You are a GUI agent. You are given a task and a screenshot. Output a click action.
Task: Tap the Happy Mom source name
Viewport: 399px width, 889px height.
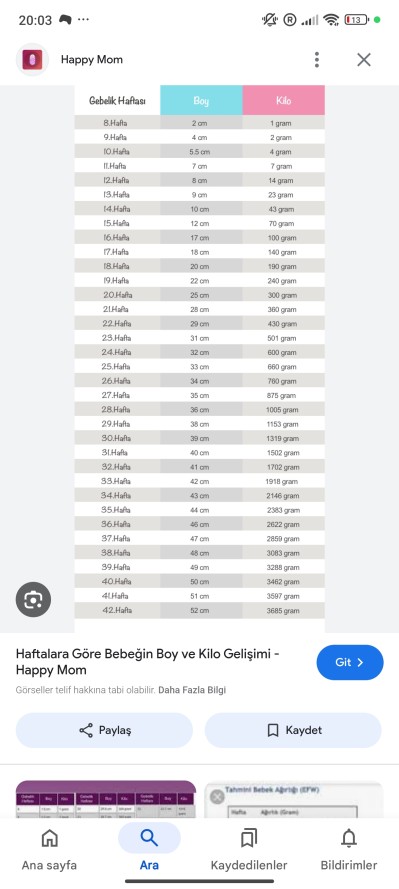(92, 60)
